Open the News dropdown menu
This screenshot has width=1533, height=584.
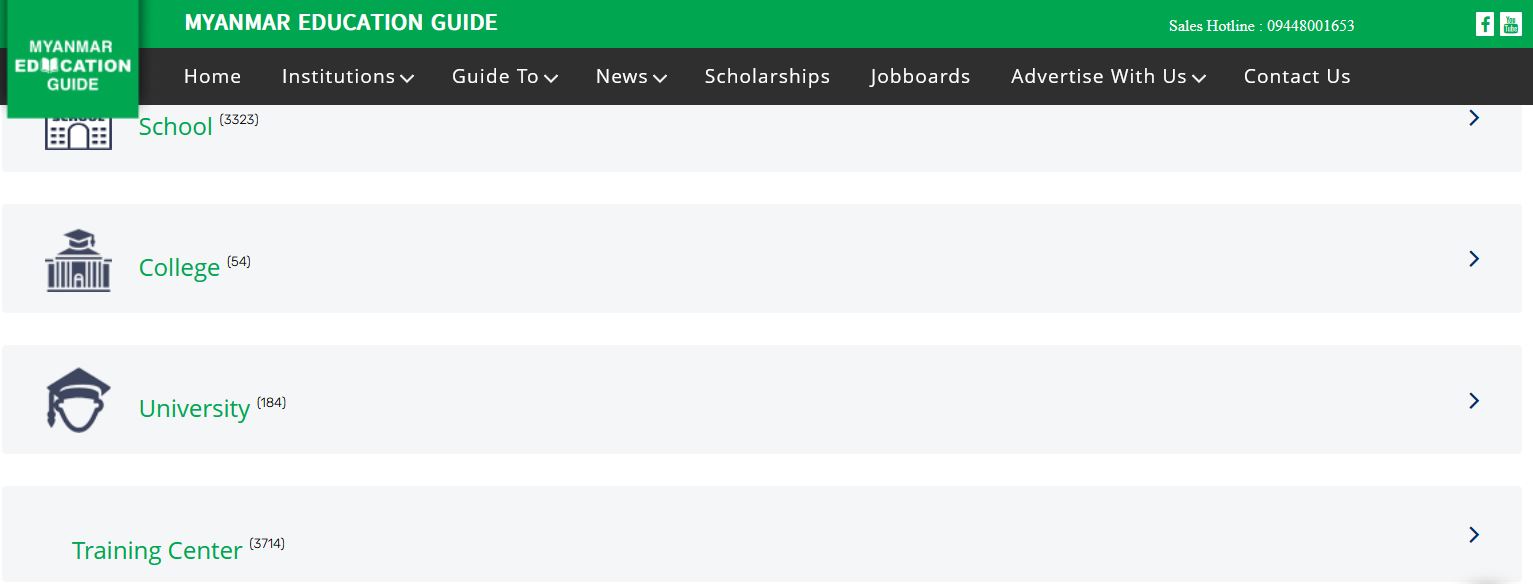[630, 77]
